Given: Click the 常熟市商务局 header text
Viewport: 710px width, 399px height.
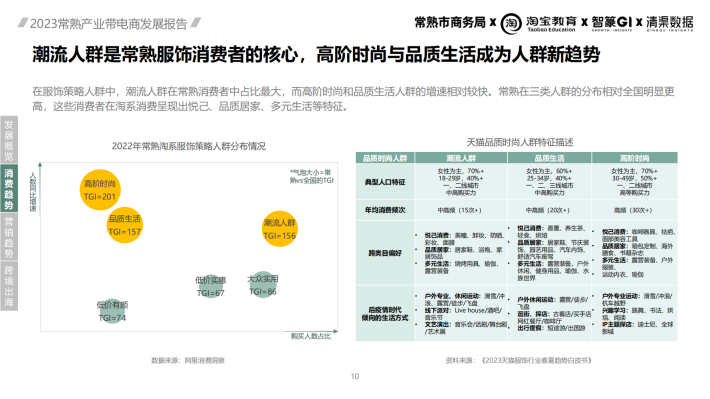Looking at the screenshot, I should click(450, 22).
